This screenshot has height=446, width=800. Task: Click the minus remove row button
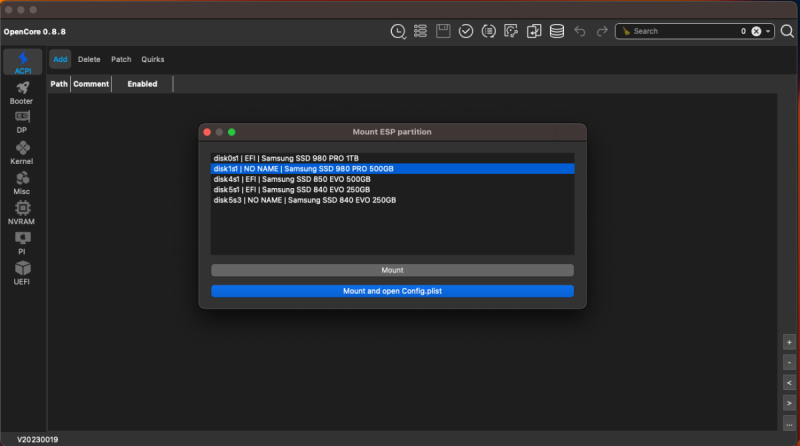click(x=789, y=363)
